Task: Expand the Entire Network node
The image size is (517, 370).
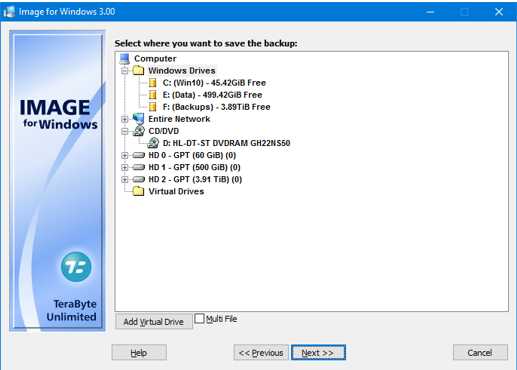Action: point(125,119)
